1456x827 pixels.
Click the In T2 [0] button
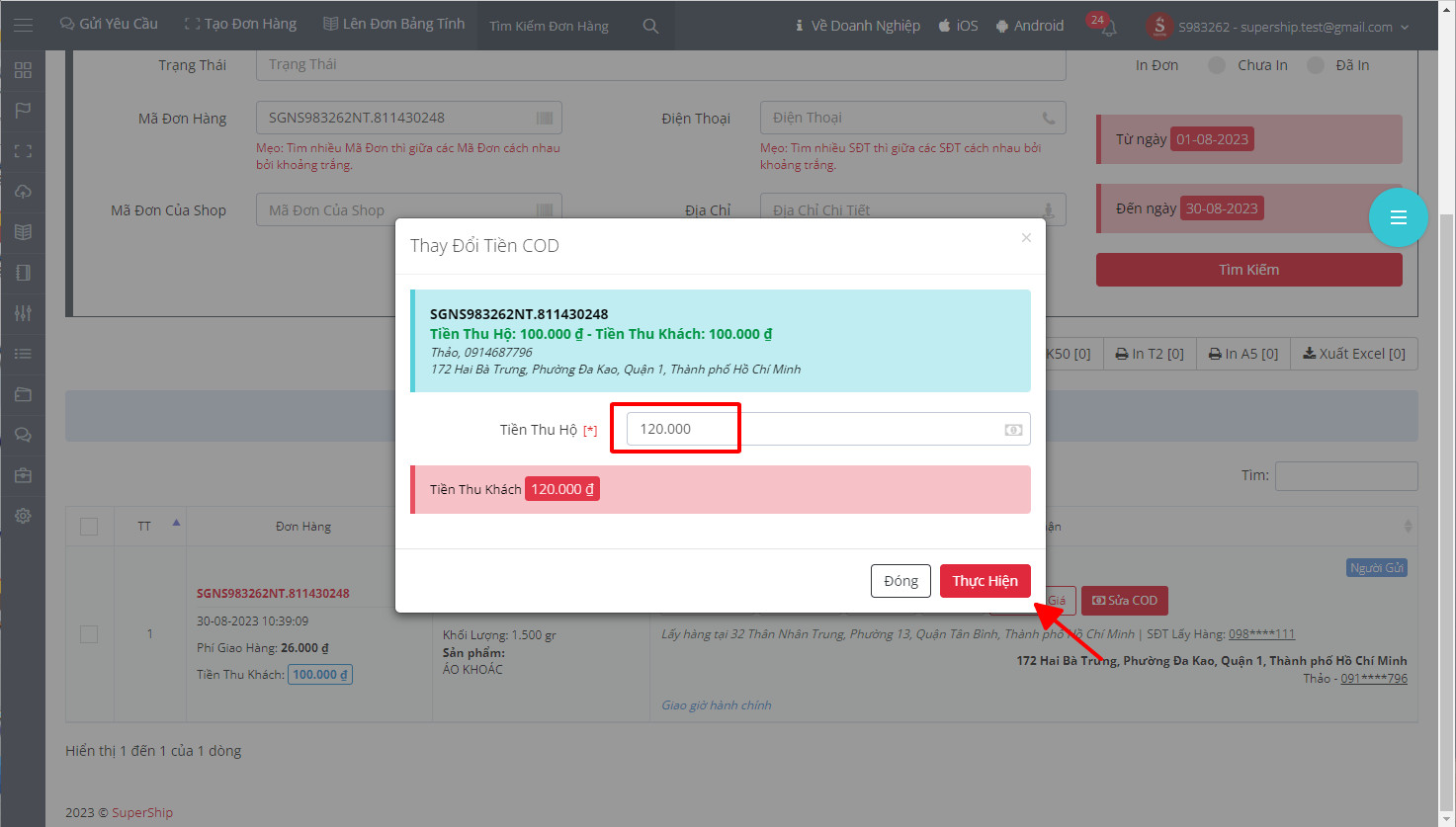pyautogui.click(x=1150, y=354)
